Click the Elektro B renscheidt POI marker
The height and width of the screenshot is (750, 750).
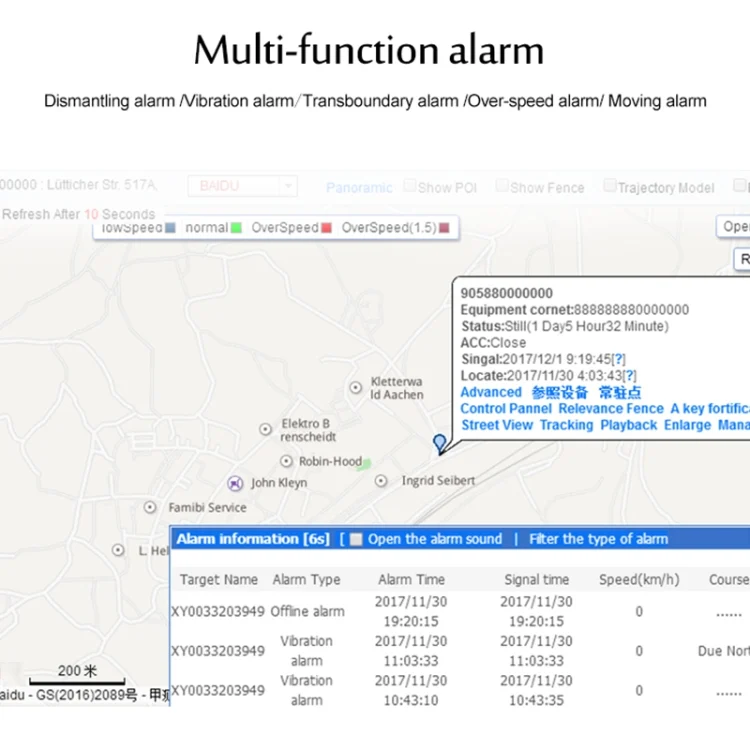point(266,429)
